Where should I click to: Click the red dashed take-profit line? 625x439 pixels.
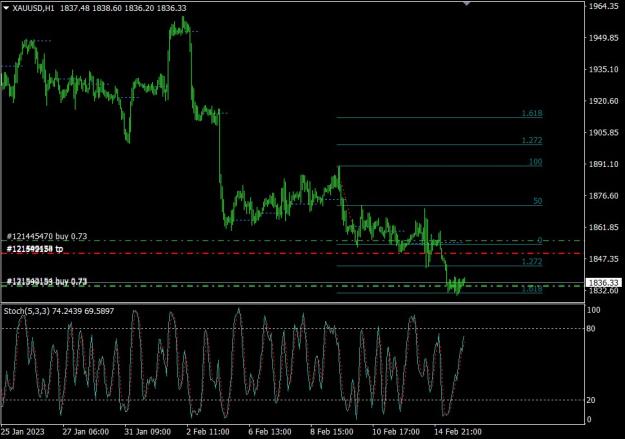(x=293, y=253)
